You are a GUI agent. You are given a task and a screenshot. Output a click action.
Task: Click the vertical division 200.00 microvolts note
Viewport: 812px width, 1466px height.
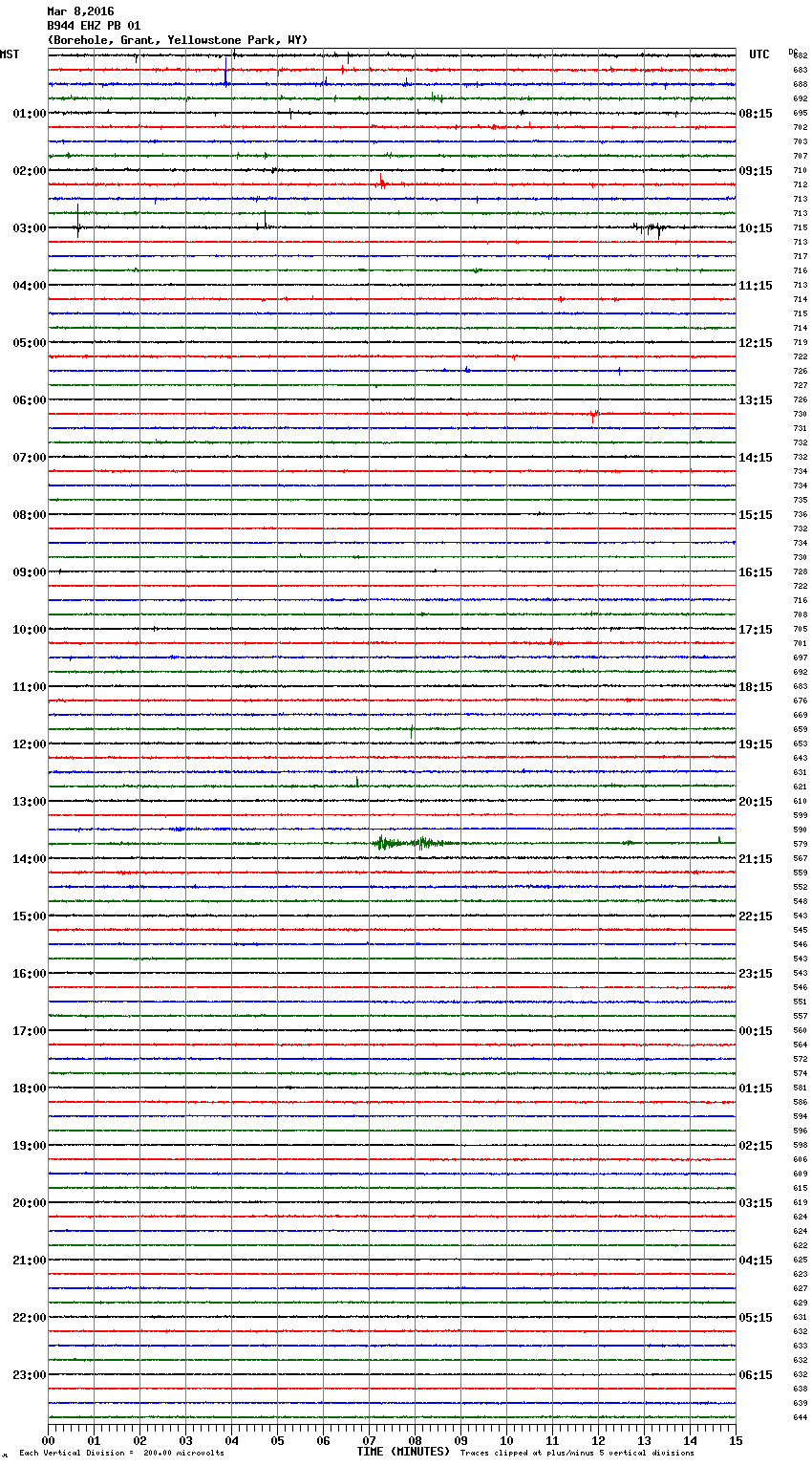pos(121,1454)
